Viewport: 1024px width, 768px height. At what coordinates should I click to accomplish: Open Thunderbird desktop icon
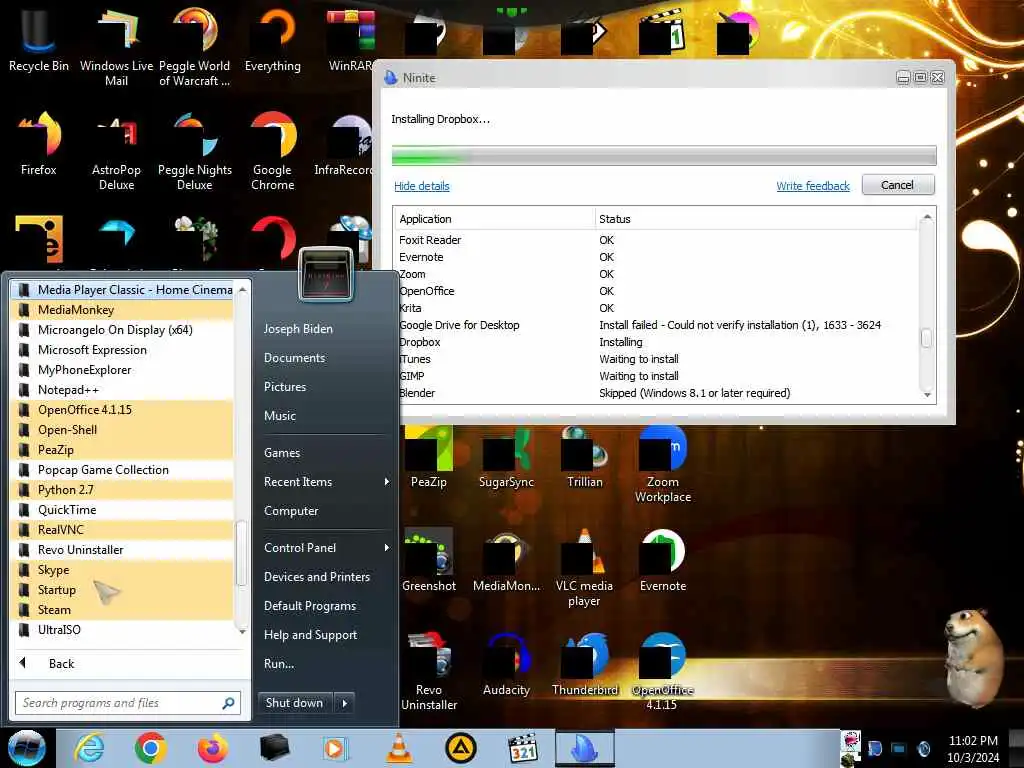pos(584,664)
